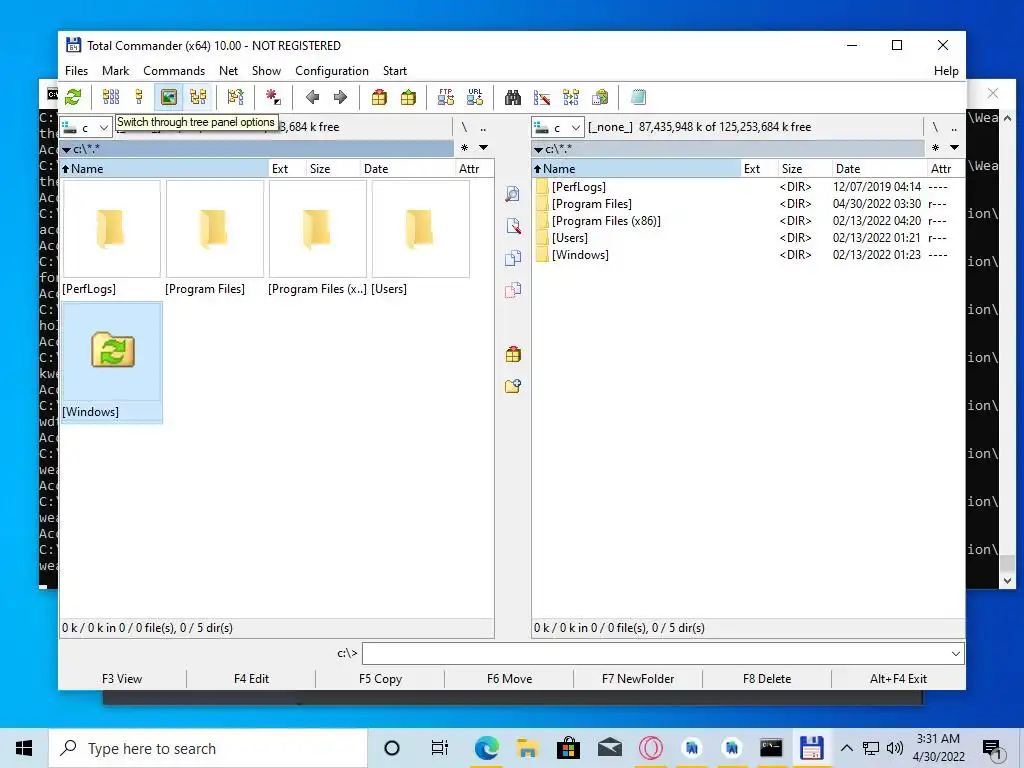Image resolution: width=1024 pixels, height=768 pixels.
Task: Click the Move icon in middle bar
Action: tap(513, 290)
